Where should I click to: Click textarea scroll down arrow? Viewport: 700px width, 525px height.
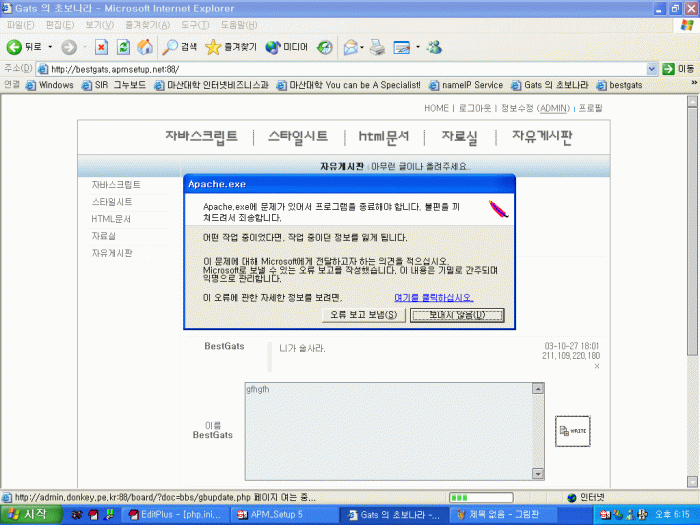[x=538, y=474]
